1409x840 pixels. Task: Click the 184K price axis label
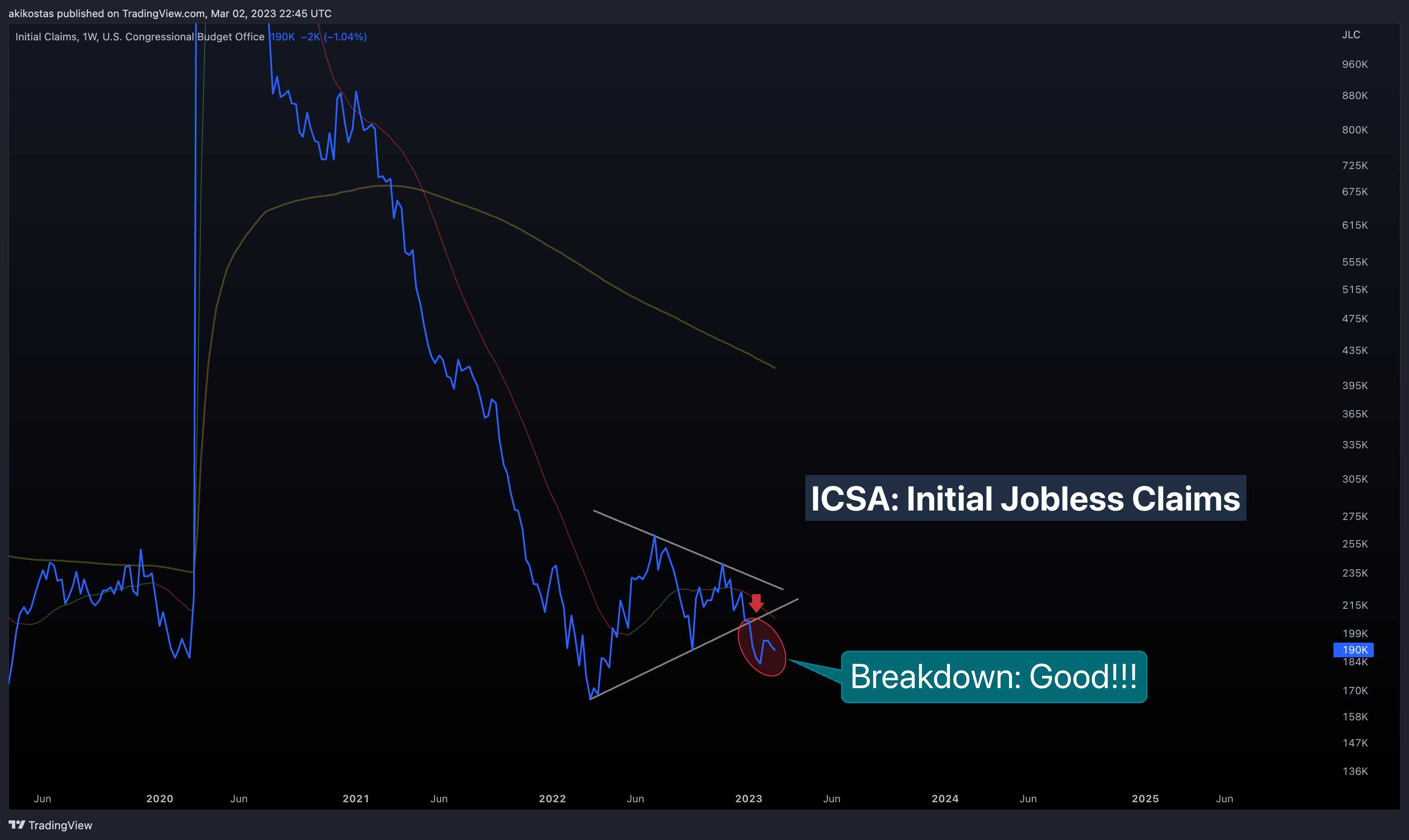1355,662
